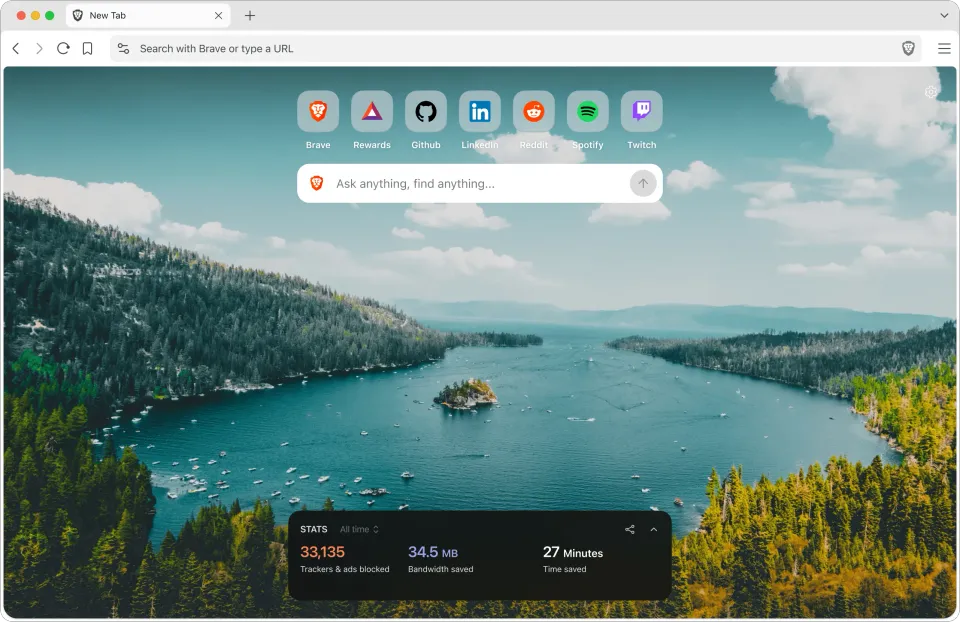This screenshot has width=960, height=622.
Task: Bookmark this page using the bookmark icon
Action: pyautogui.click(x=88, y=48)
